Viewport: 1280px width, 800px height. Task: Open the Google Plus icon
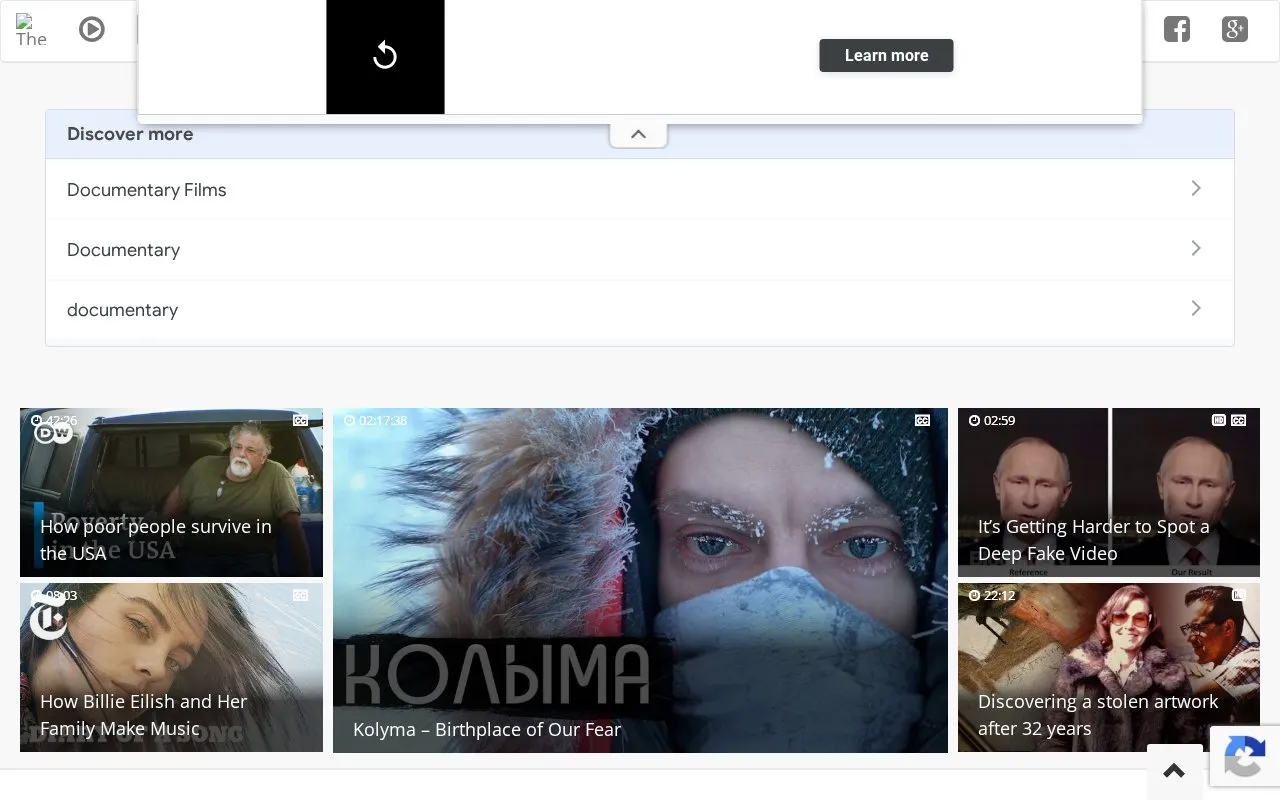coord(1235,29)
